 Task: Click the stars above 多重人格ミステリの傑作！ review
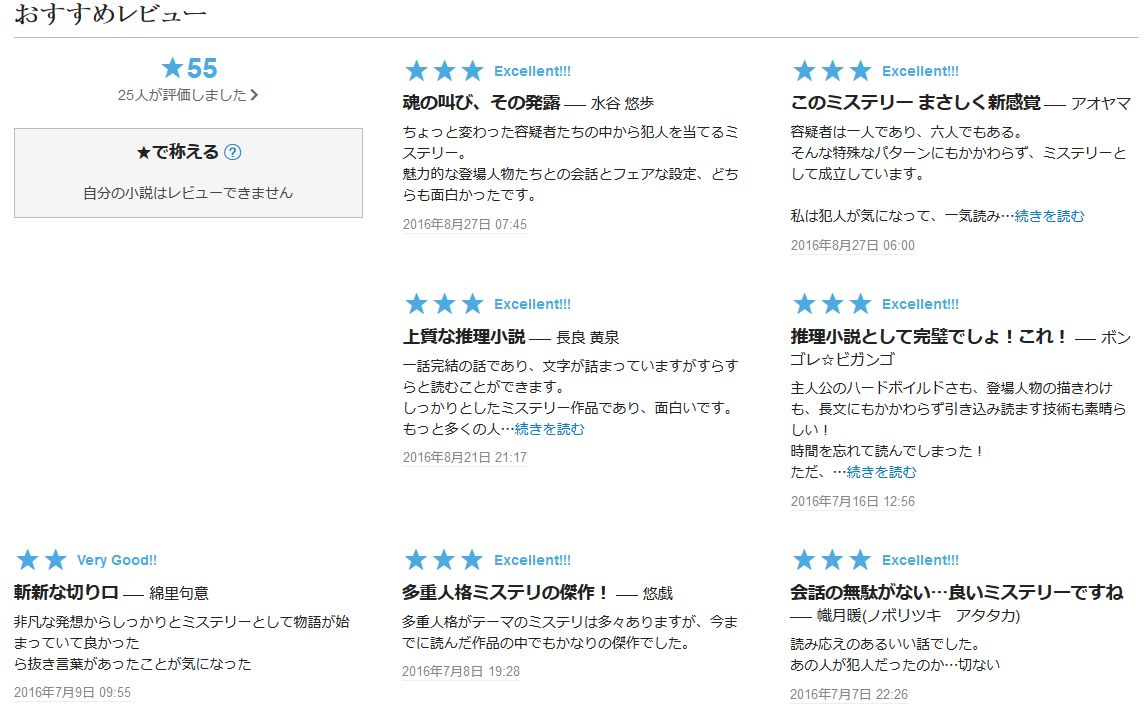(x=444, y=560)
